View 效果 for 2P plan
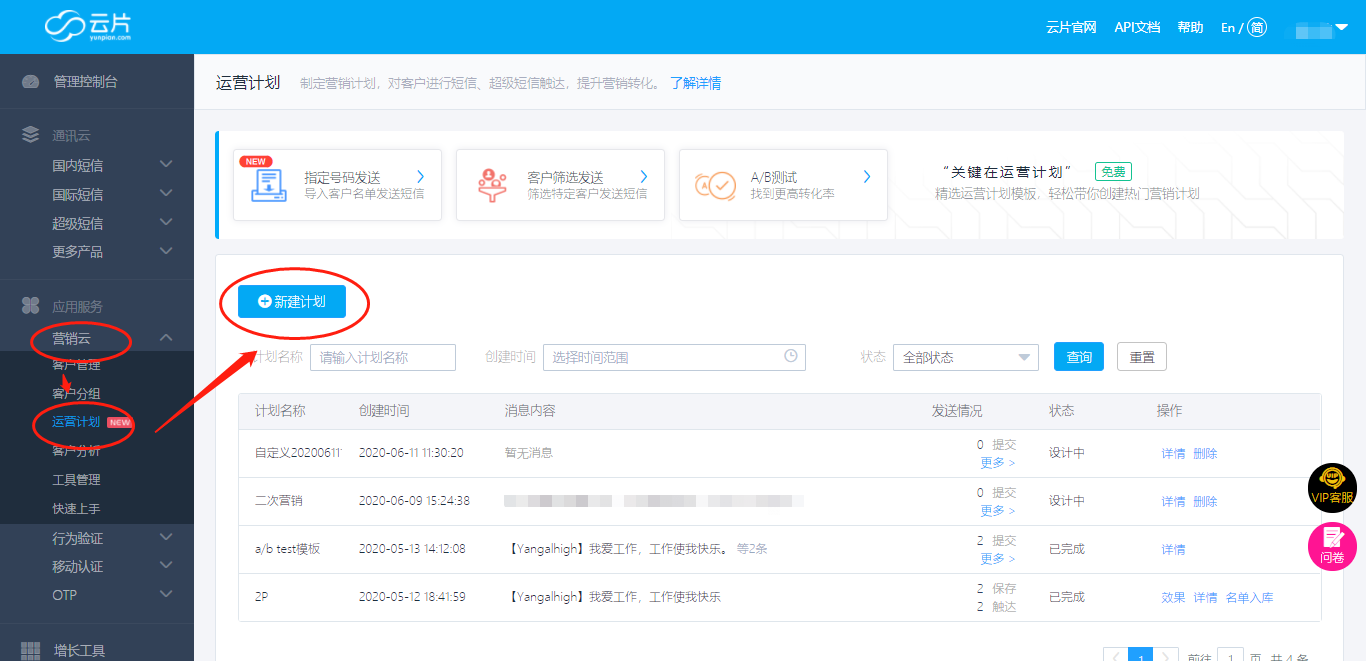Image resolution: width=1366 pixels, height=661 pixels. pos(1173,598)
